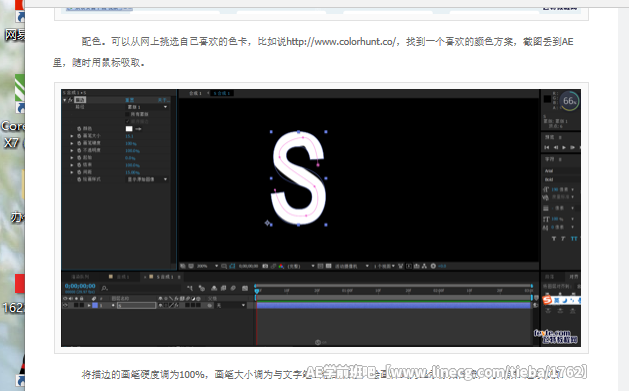Enable faux bold T in character panel
Image resolution: width=629 pixels, height=391 pixels.
click(554, 239)
